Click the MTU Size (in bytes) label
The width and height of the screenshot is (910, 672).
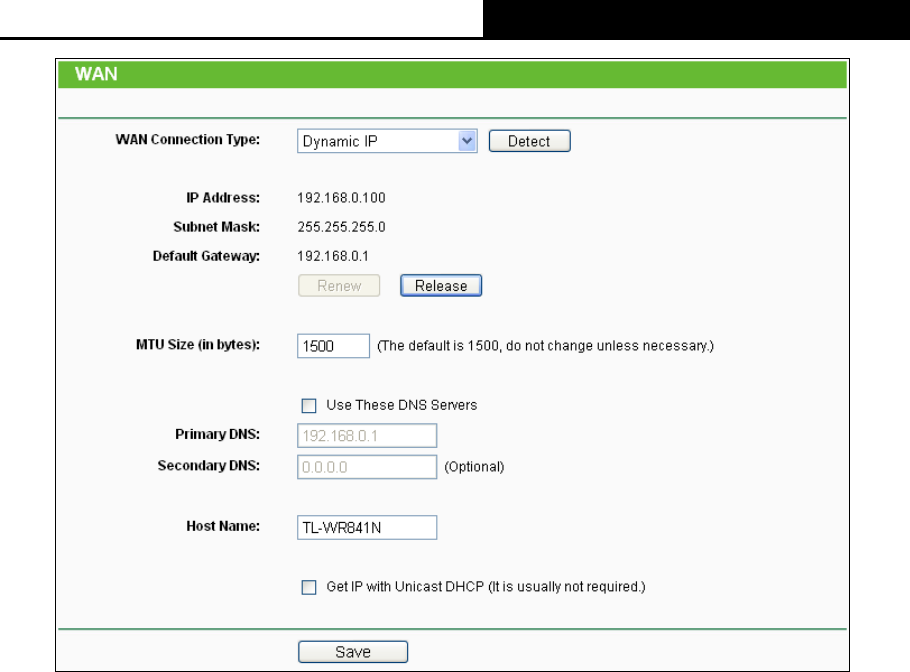tap(198, 345)
